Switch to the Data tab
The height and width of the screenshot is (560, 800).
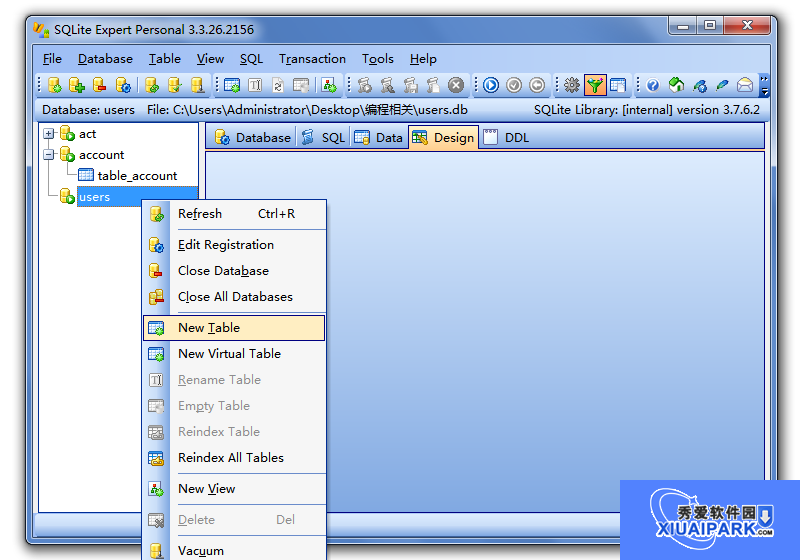click(x=379, y=137)
